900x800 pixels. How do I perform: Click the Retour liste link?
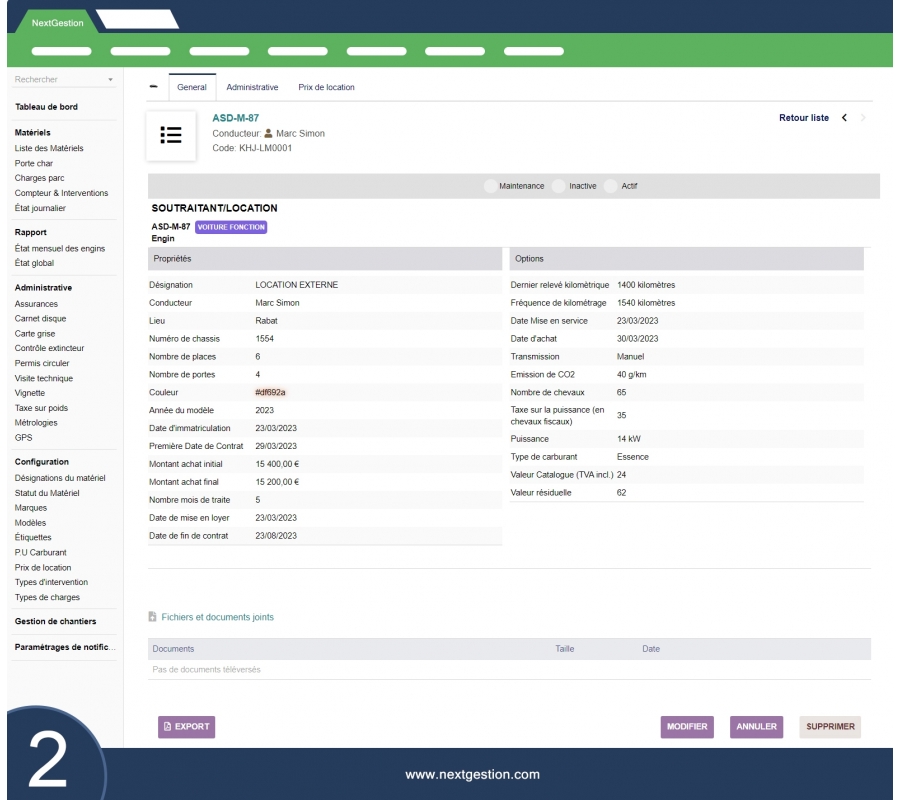pos(803,118)
